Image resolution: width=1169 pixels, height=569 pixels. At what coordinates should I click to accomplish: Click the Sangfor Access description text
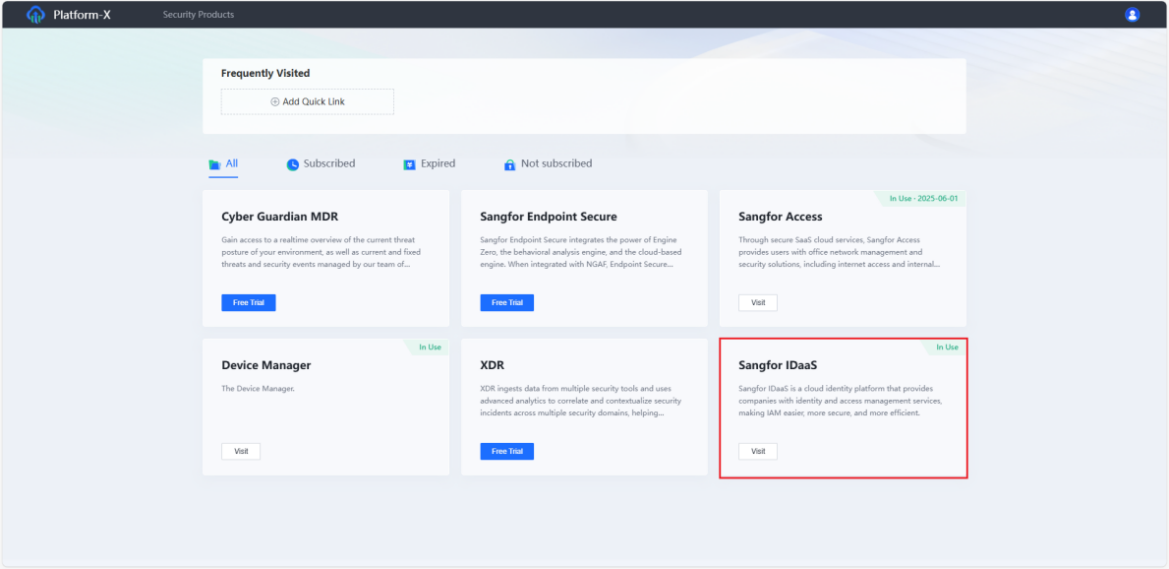tap(841, 252)
